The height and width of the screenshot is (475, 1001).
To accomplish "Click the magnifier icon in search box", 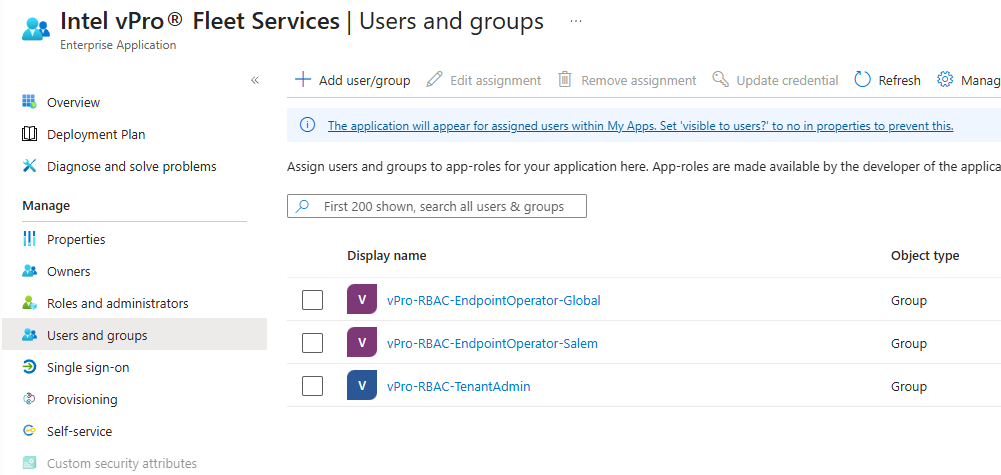I will (x=303, y=206).
